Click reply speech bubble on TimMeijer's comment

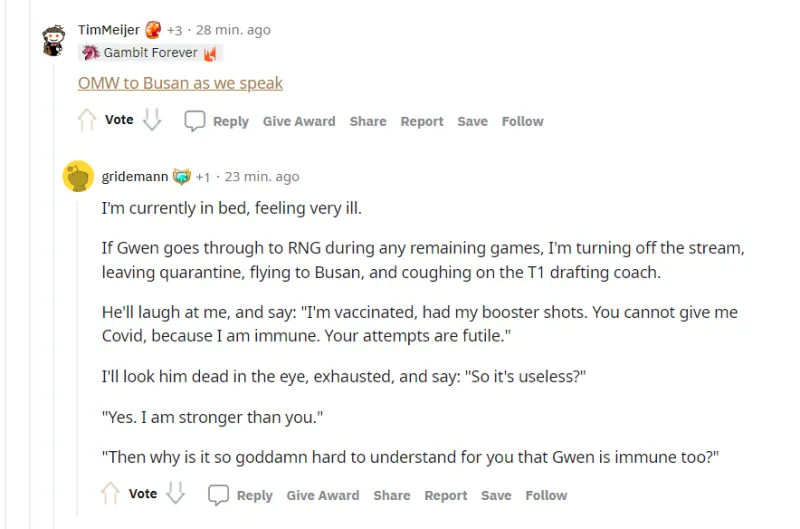tap(195, 121)
